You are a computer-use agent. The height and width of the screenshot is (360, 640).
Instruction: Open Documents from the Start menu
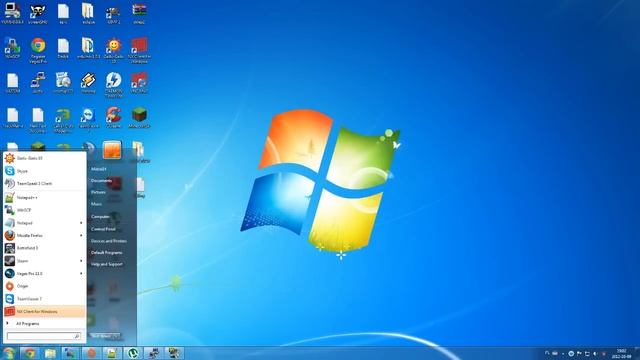[x=101, y=180]
